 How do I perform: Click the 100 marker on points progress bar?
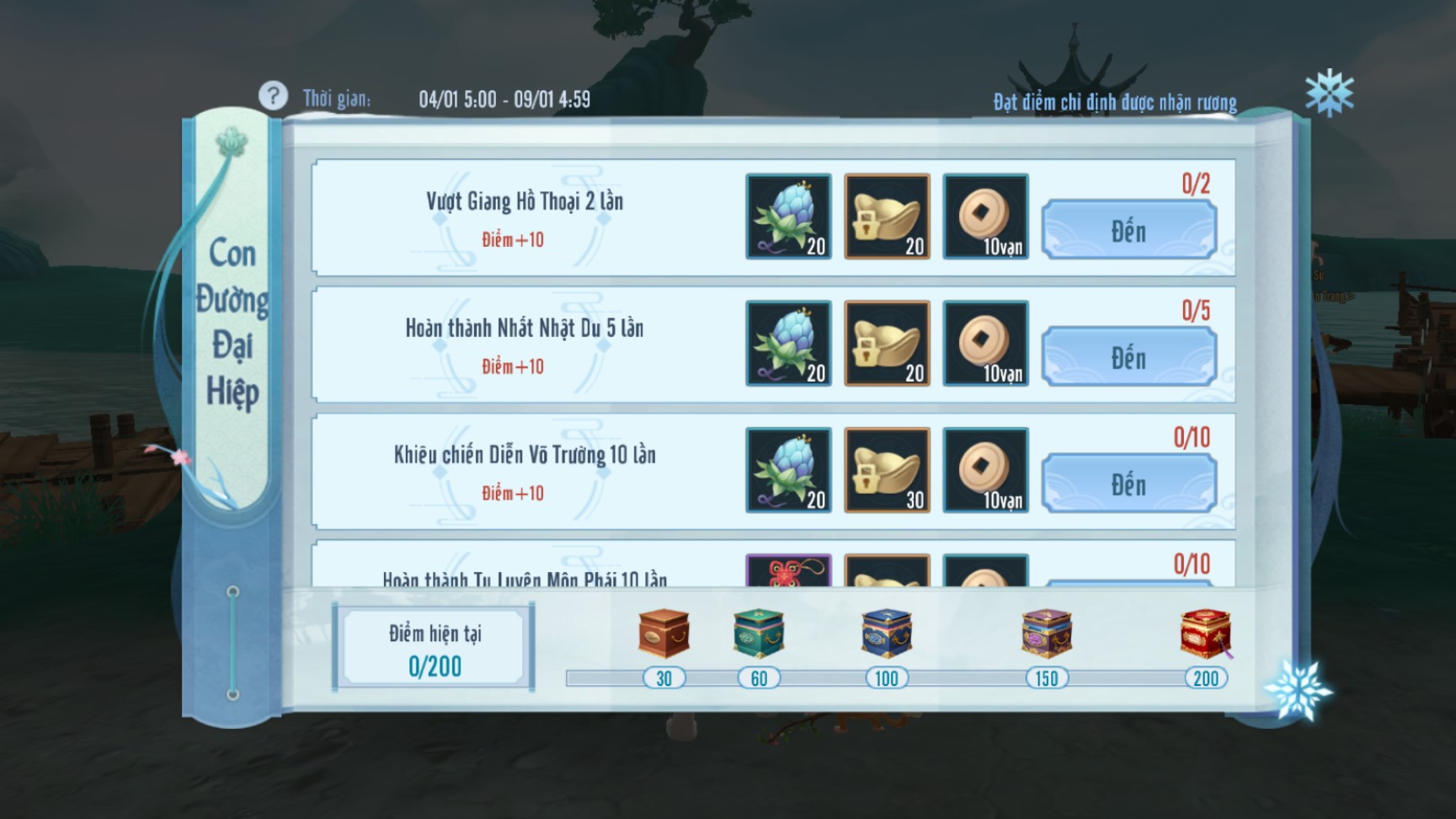887,678
